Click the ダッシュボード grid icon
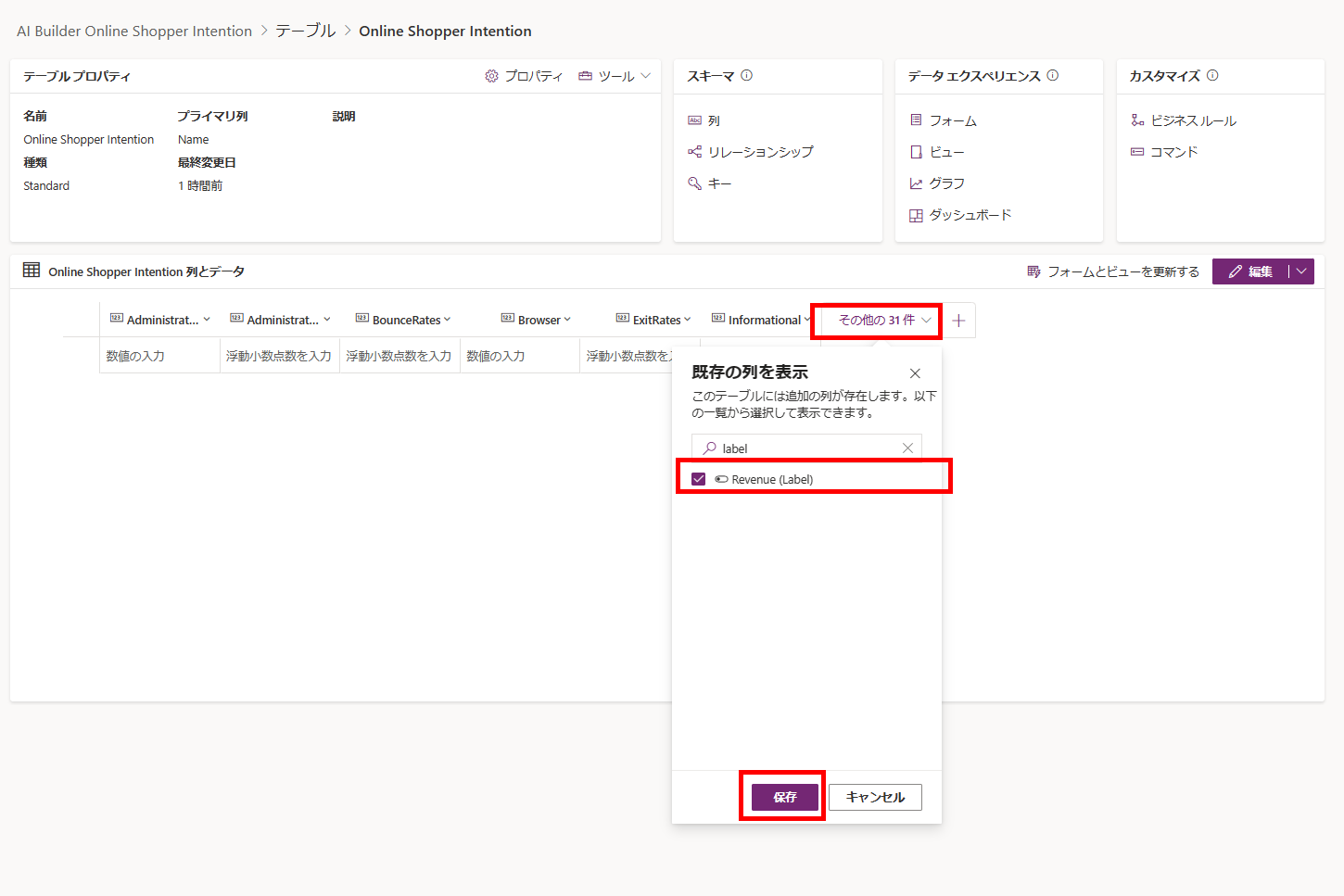This screenshot has width=1344, height=896. pyautogui.click(x=916, y=215)
